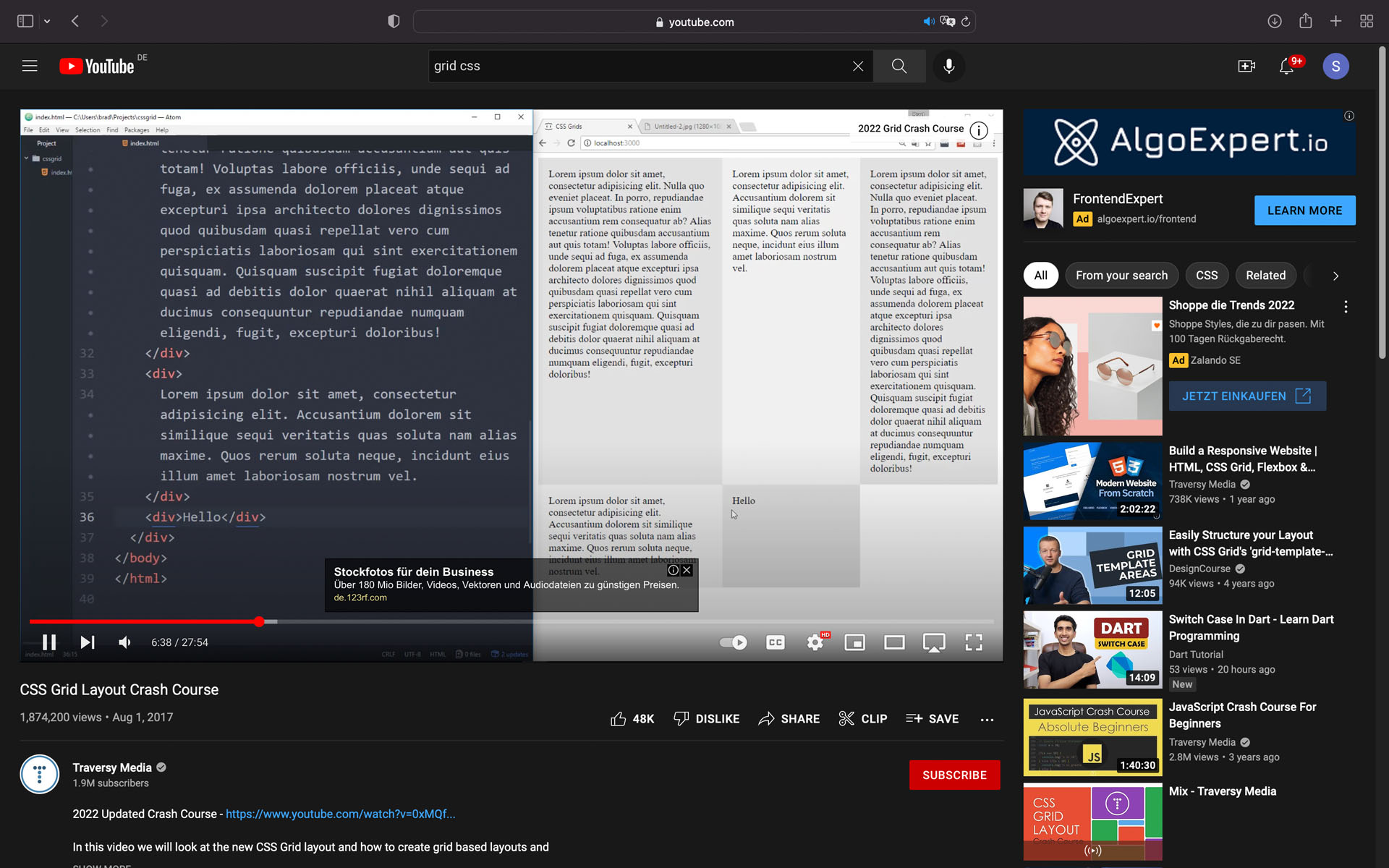Screen dimensions: 1389x868
Task: Click the Traversy Media channel name
Action: pyautogui.click(x=112, y=767)
